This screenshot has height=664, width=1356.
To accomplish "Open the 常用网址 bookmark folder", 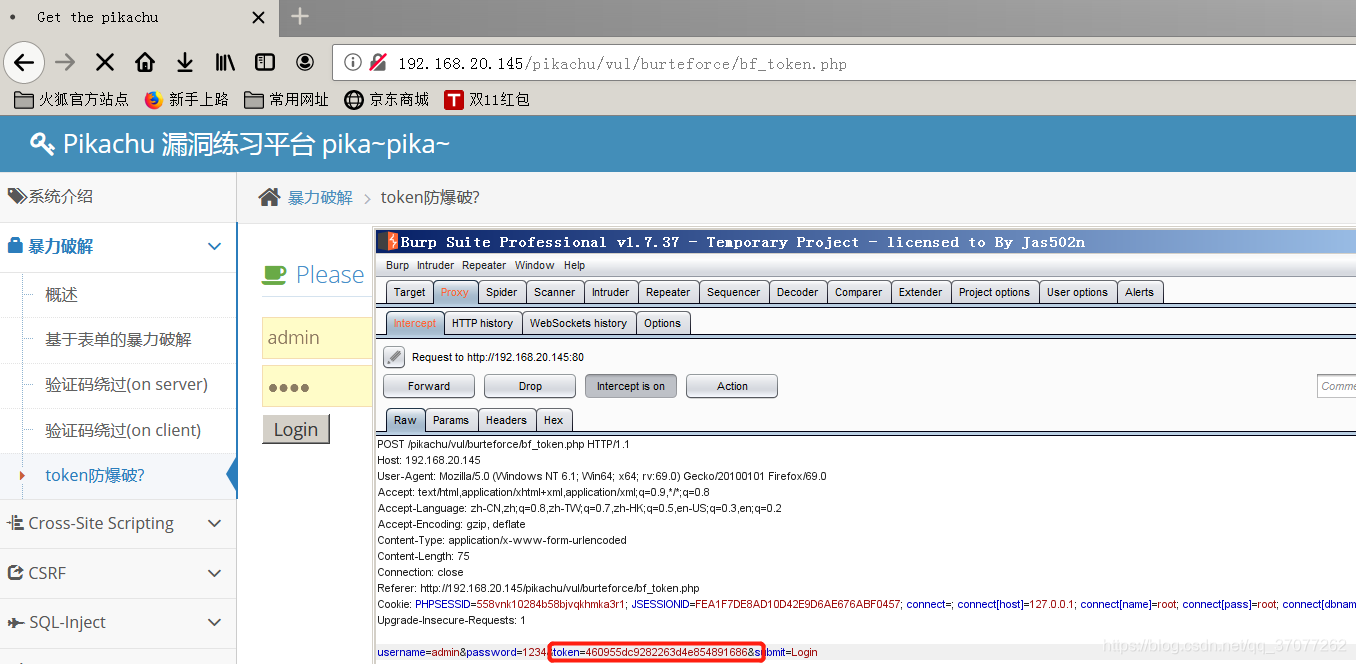I will (x=286, y=99).
